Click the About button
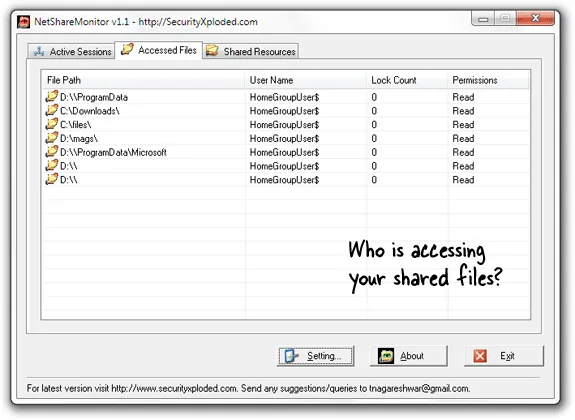Viewport: 575px width, 420px height. click(x=409, y=356)
